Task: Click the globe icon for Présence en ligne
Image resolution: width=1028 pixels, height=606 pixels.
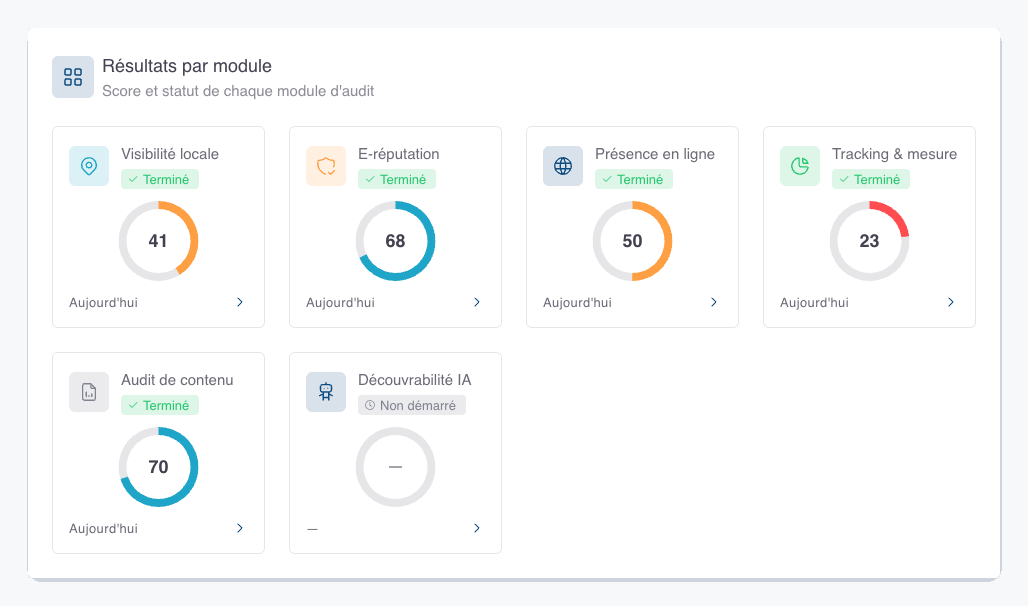Action: coord(563,166)
